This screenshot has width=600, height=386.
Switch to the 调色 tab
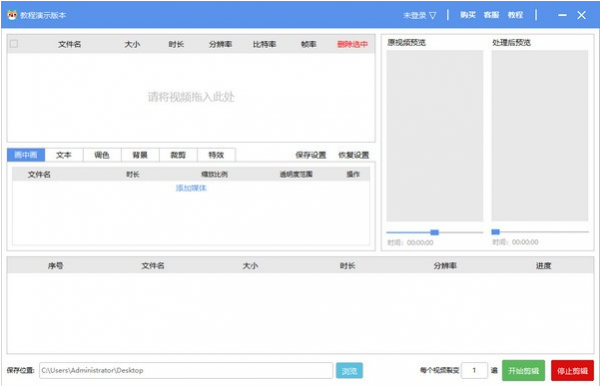(102, 155)
